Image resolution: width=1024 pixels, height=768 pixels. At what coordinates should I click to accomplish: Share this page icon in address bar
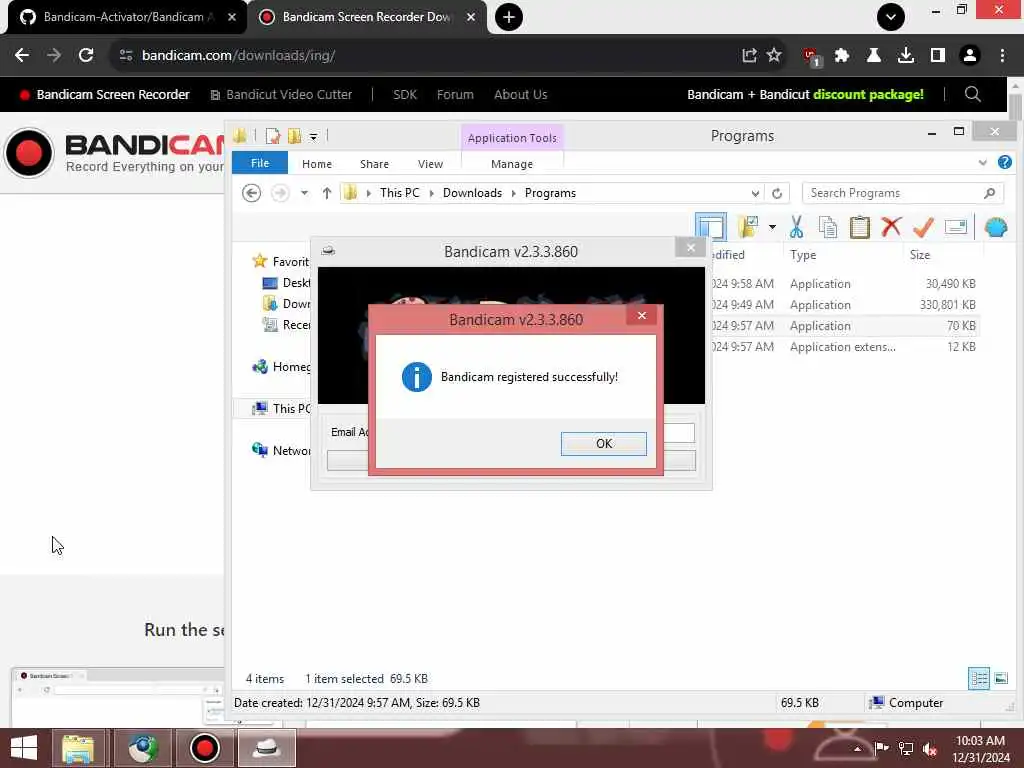tap(749, 56)
